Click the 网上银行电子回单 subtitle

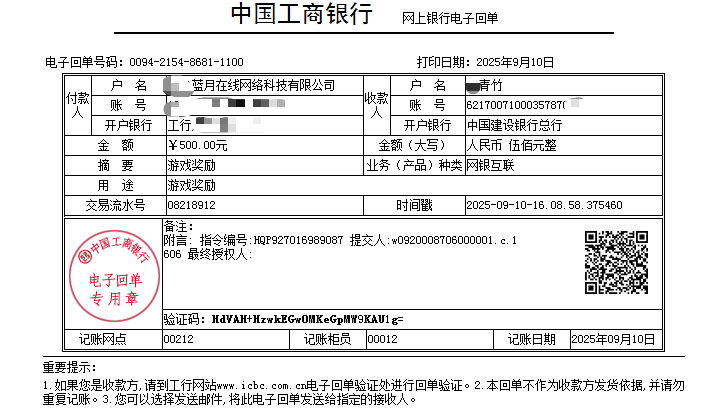[x=450, y=18]
